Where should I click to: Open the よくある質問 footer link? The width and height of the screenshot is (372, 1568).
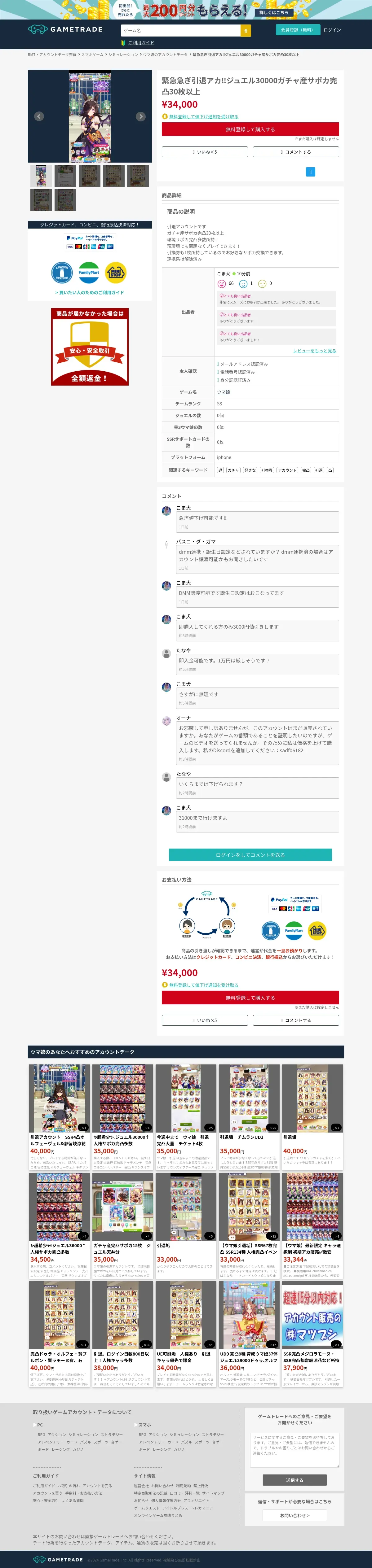(73, 1501)
